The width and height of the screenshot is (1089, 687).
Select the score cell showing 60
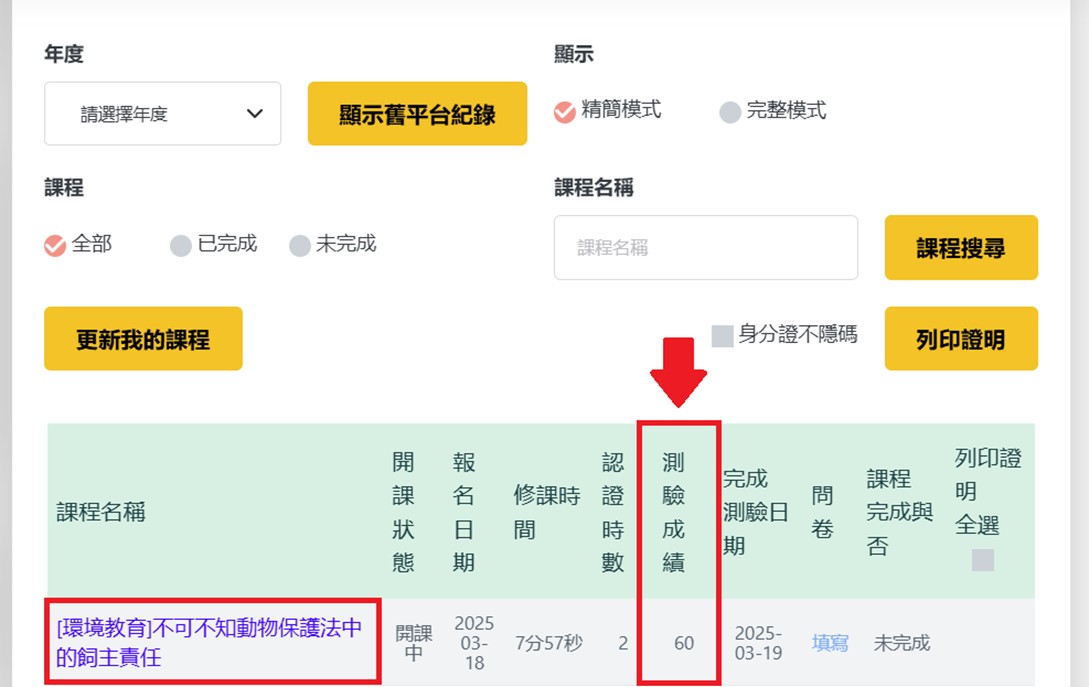683,643
